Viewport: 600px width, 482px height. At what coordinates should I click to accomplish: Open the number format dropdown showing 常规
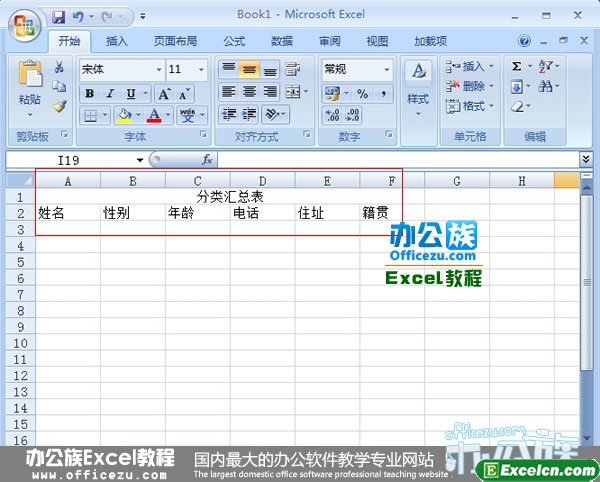pyautogui.click(x=386, y=70)
